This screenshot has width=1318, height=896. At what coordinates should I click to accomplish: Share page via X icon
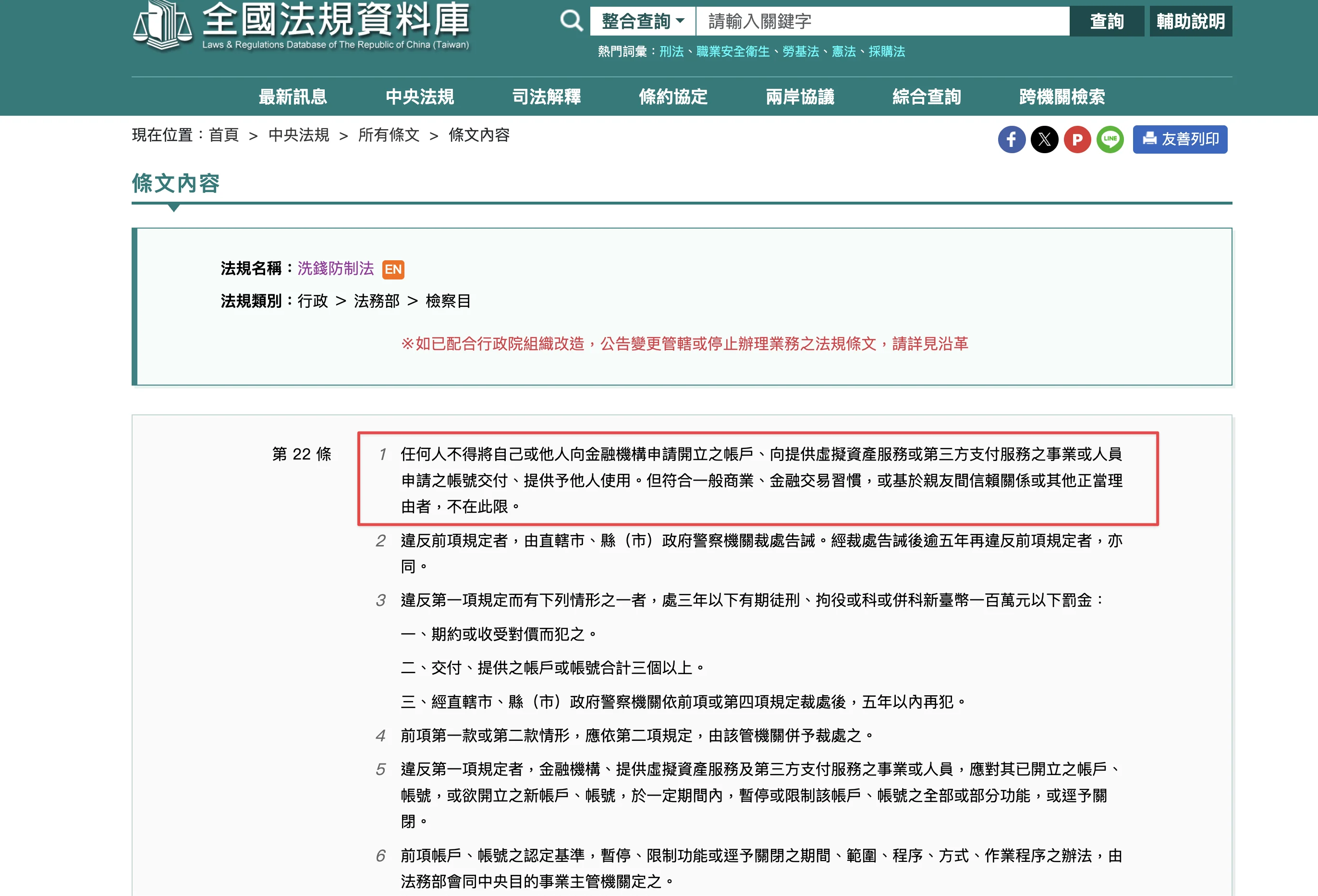[1045, 140]
